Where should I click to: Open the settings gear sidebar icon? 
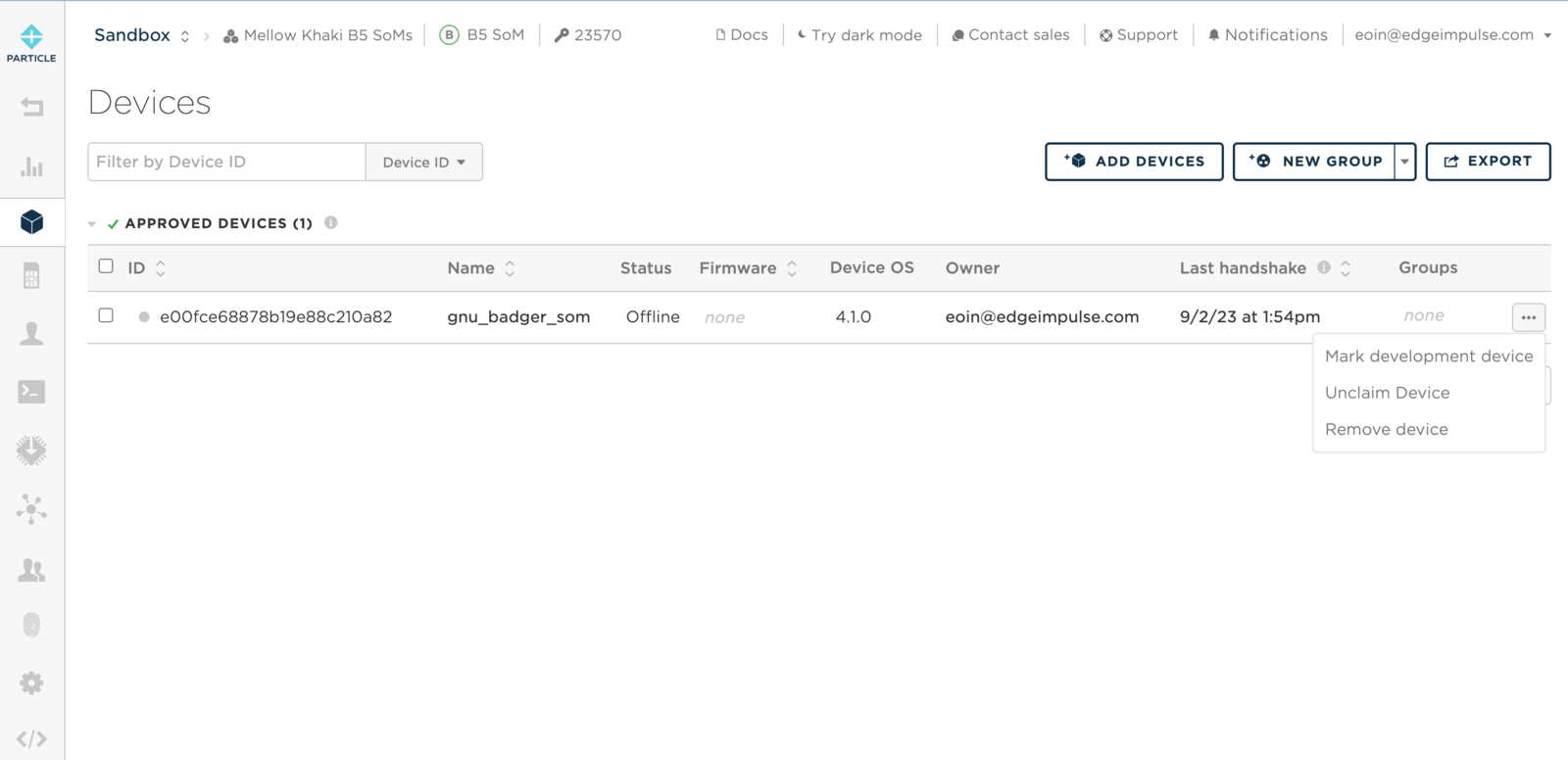coord(31,683)
